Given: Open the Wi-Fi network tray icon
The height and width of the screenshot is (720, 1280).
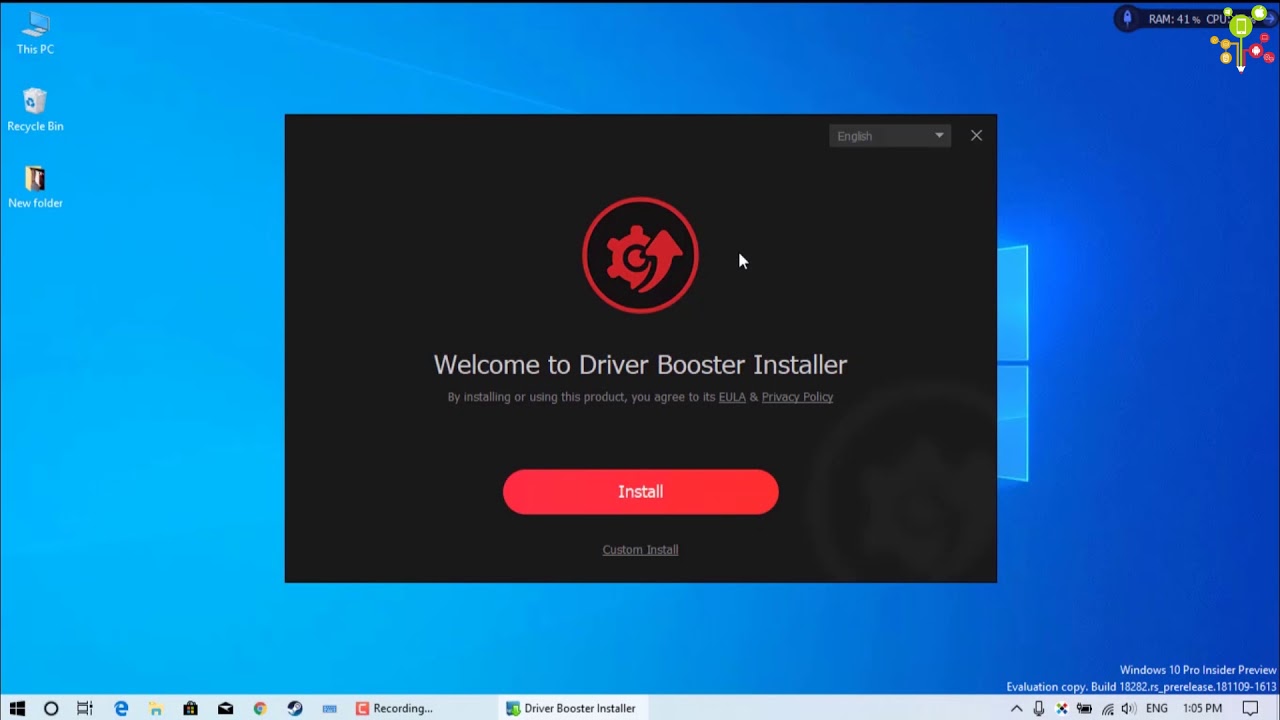Looking at the screenshot, I should point(1107,708).
